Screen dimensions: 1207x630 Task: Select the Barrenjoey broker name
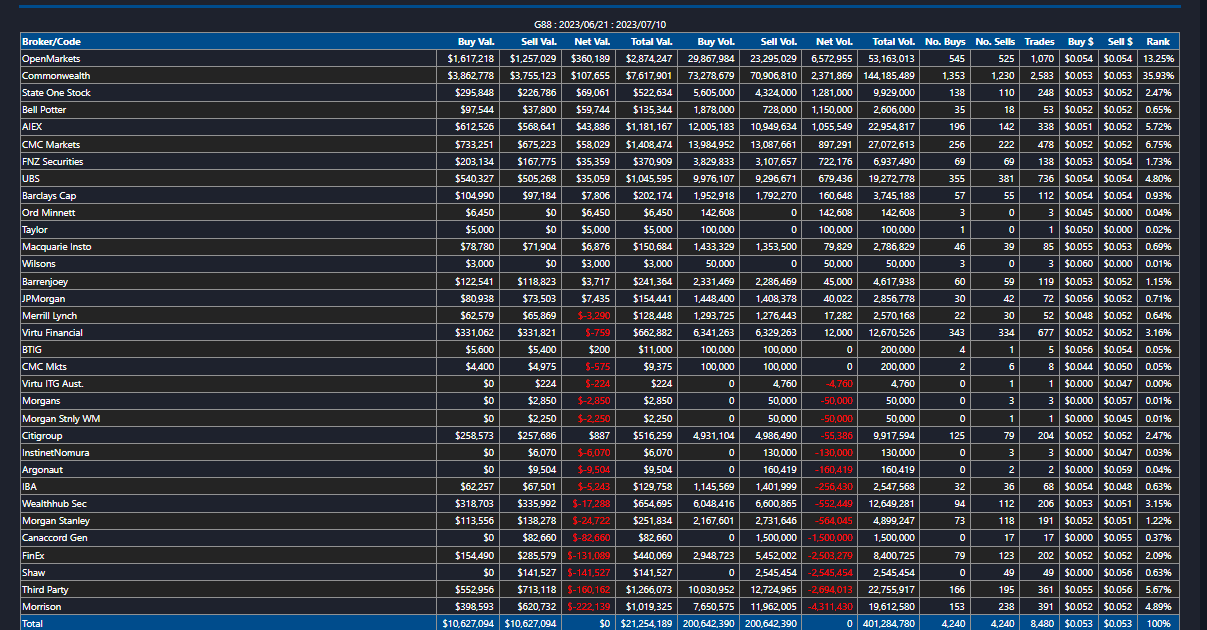pos(47,282)
